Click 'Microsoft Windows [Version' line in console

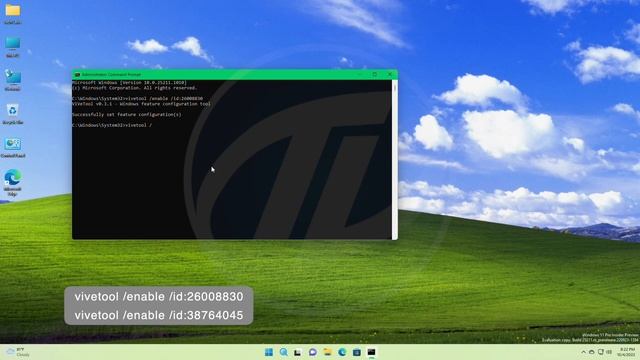coord(129,83)
